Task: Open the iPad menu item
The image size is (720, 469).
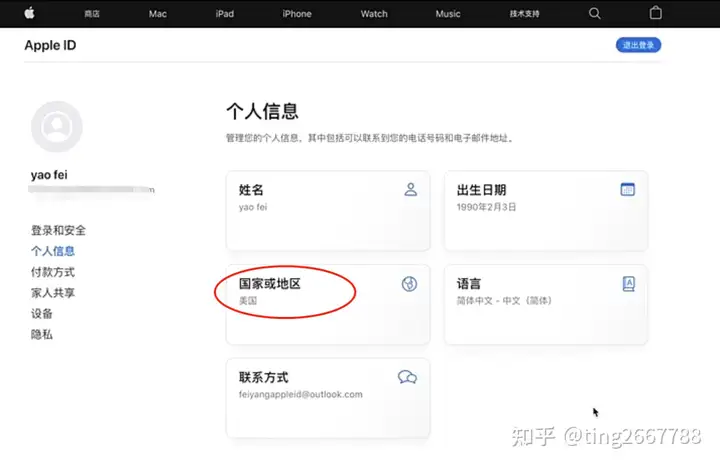Action: tap(225, 14)
